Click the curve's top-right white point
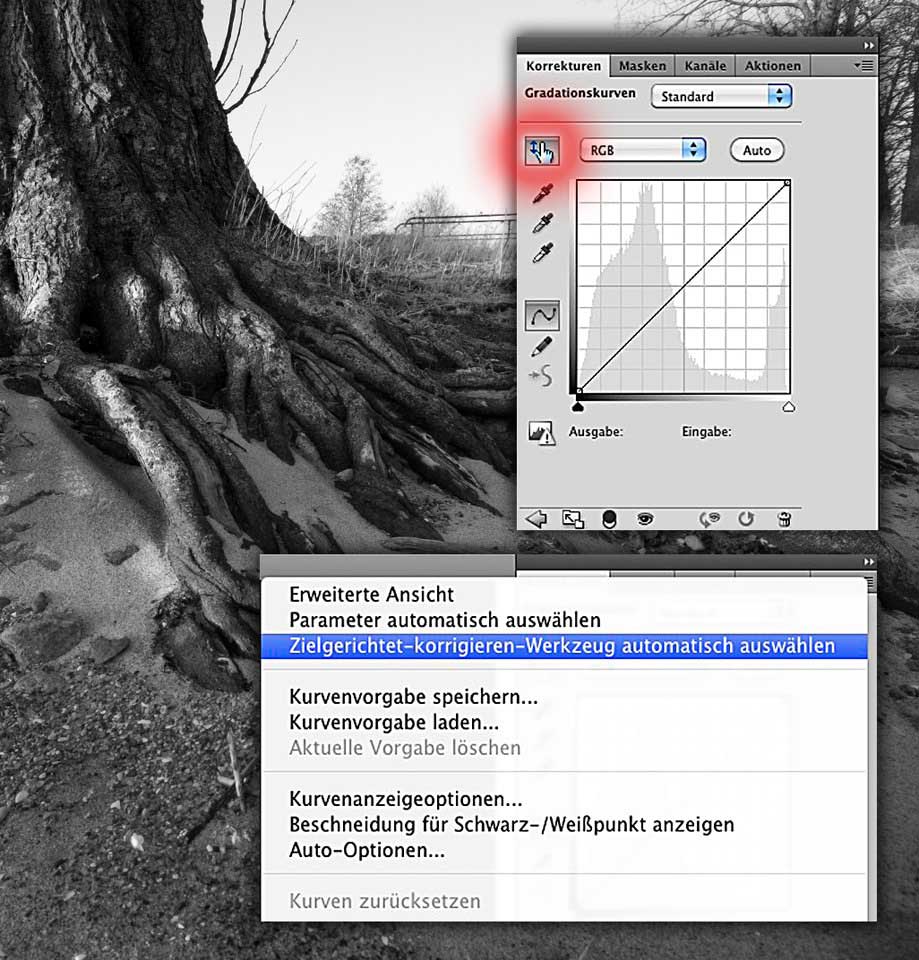The height and width of the screenshot is (960, 919). tap(787, 182)
